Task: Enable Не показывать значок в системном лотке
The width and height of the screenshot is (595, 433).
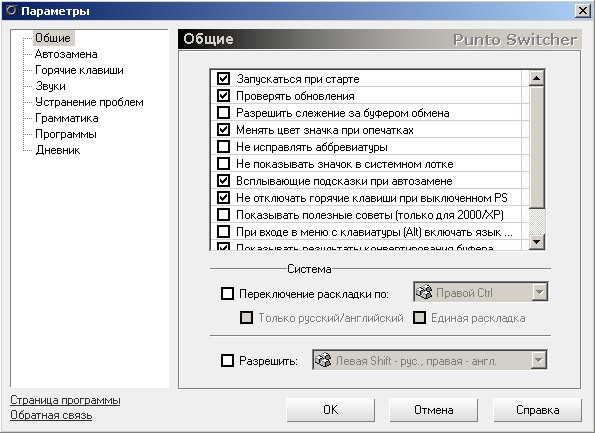Action: pyautogui.click(x=224, y=164)
